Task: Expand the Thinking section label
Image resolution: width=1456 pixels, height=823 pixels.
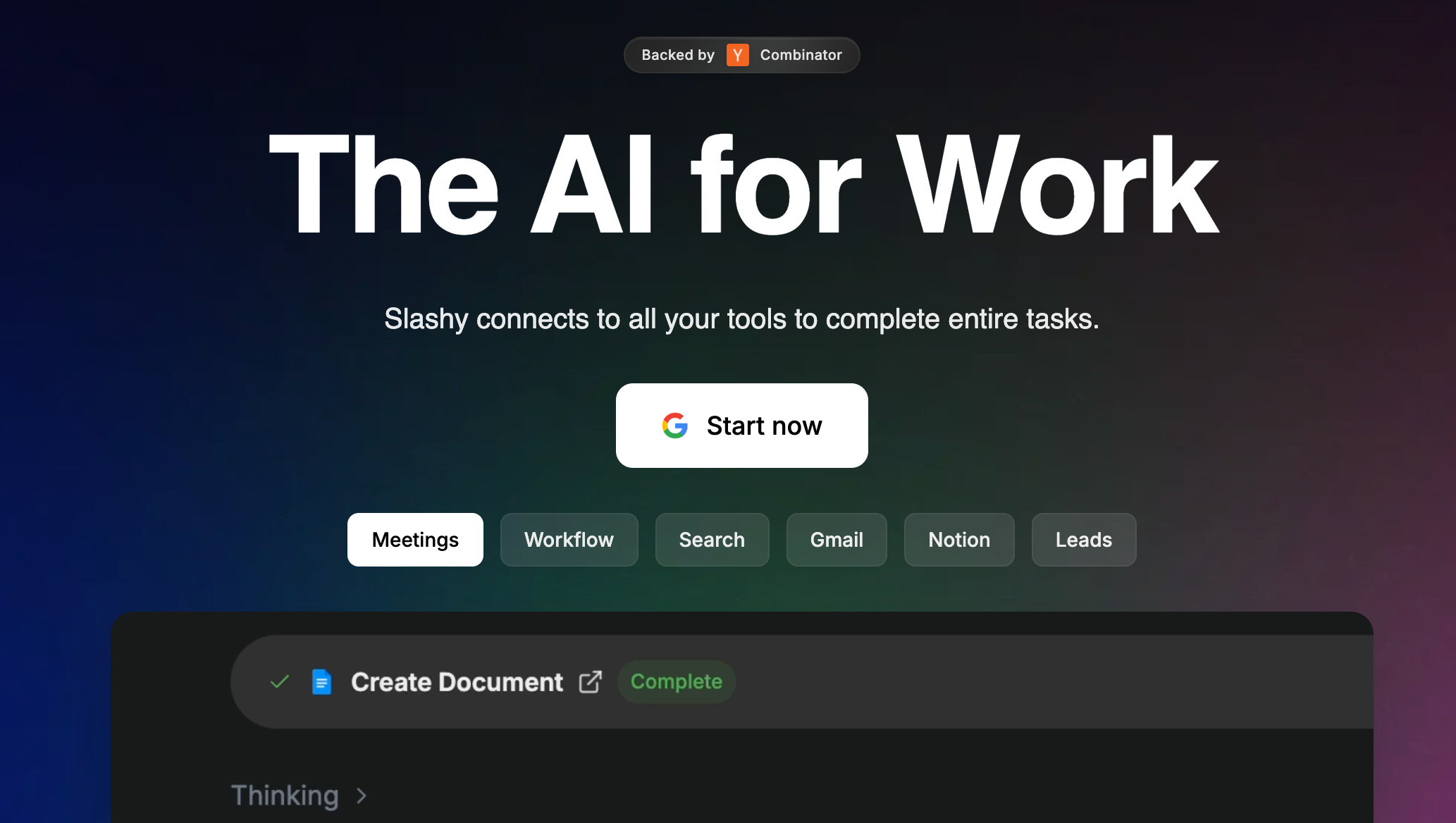Action: tap(285, 796)
